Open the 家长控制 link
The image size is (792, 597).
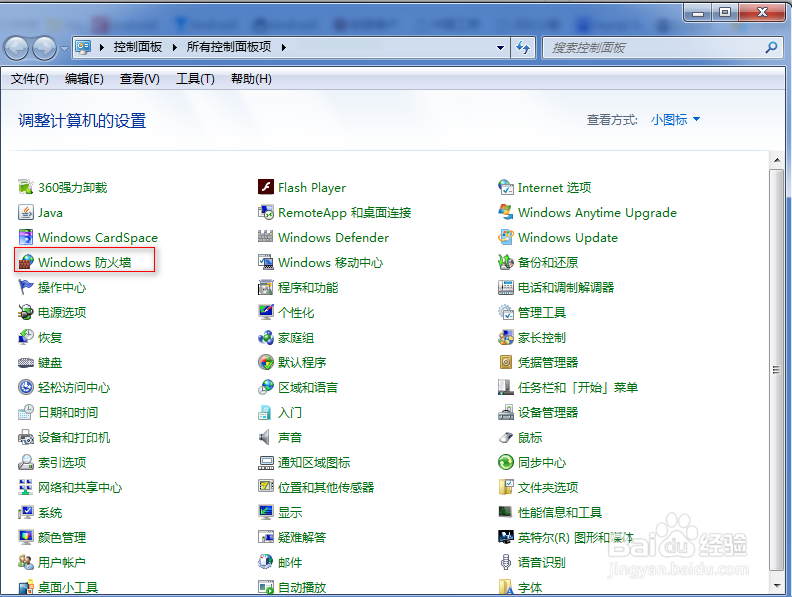tap(541, 337)
